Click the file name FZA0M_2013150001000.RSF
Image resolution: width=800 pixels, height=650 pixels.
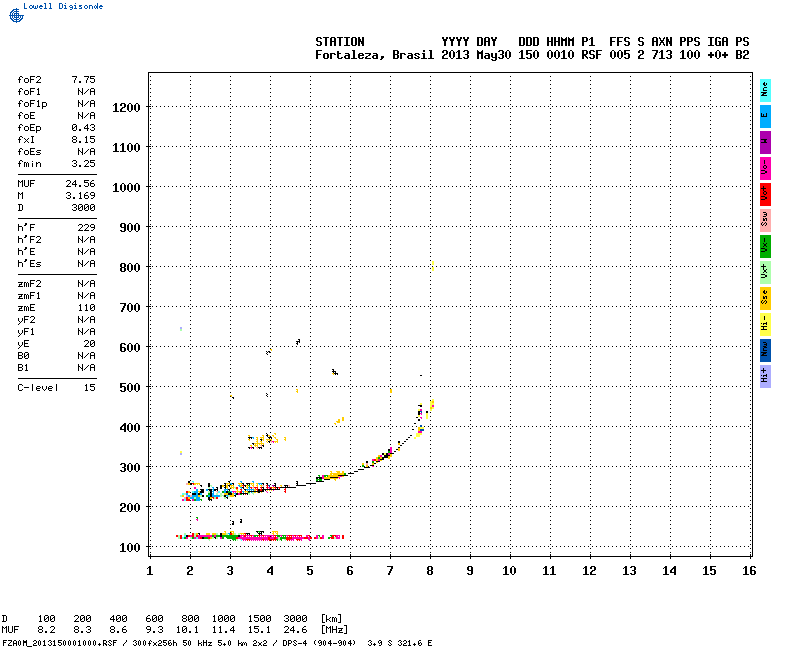(60, 643)
